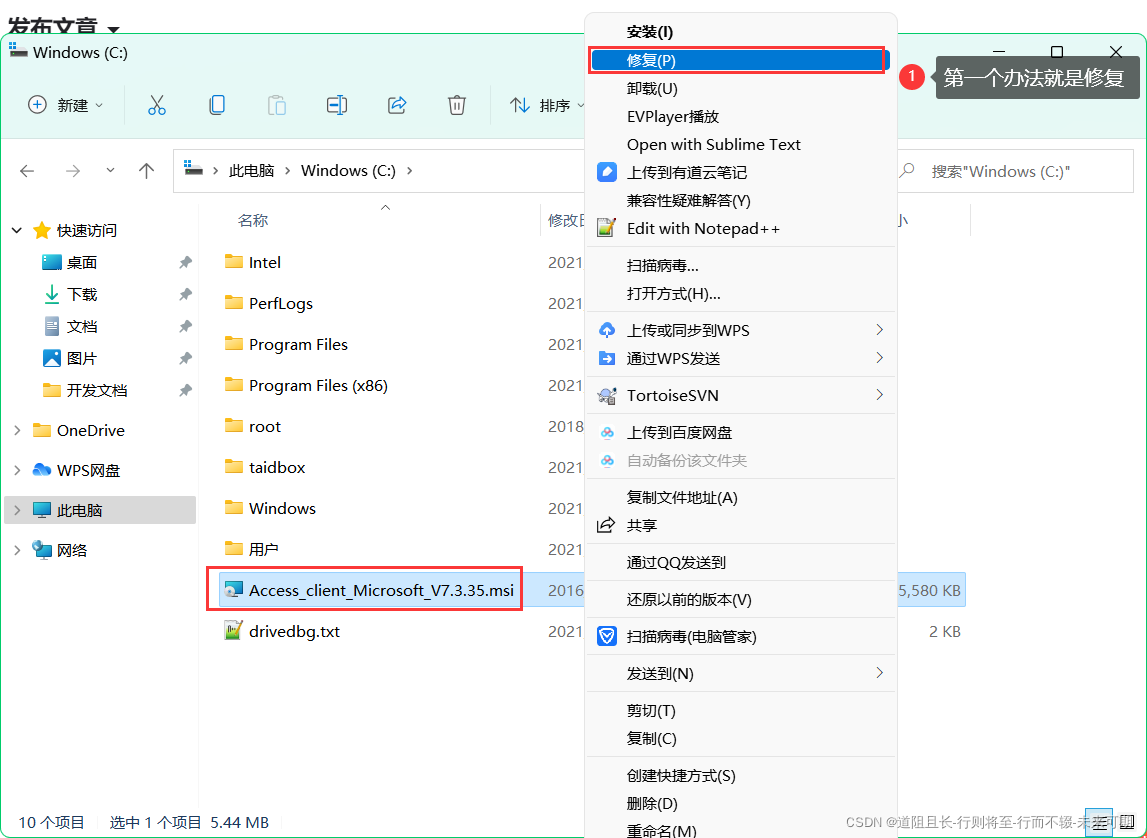1147x838 pixels.
Task: Choose 删除(D) from context menu
Action: pyautogui.click(x=741, y=804)
